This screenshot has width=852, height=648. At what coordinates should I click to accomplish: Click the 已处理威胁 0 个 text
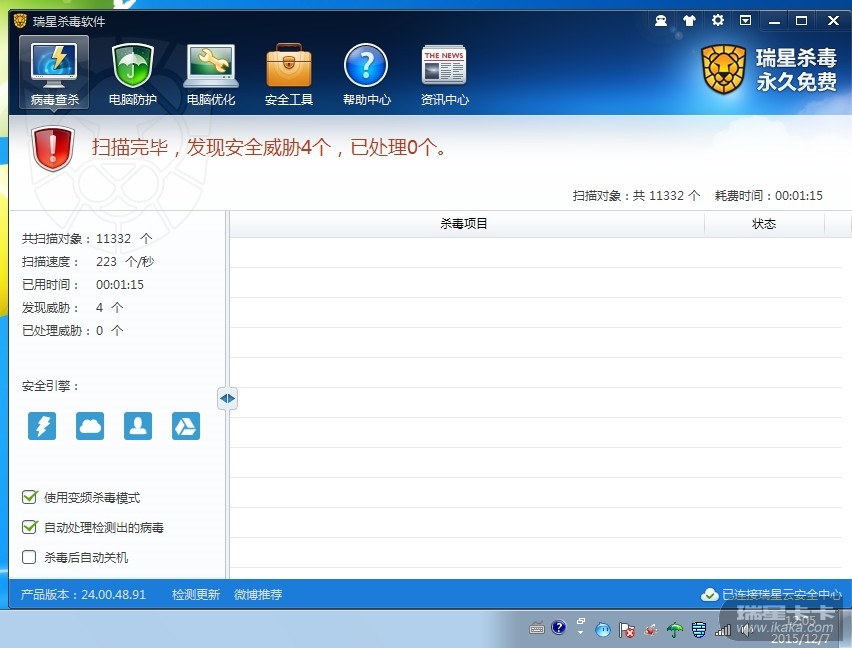(73, 330)
